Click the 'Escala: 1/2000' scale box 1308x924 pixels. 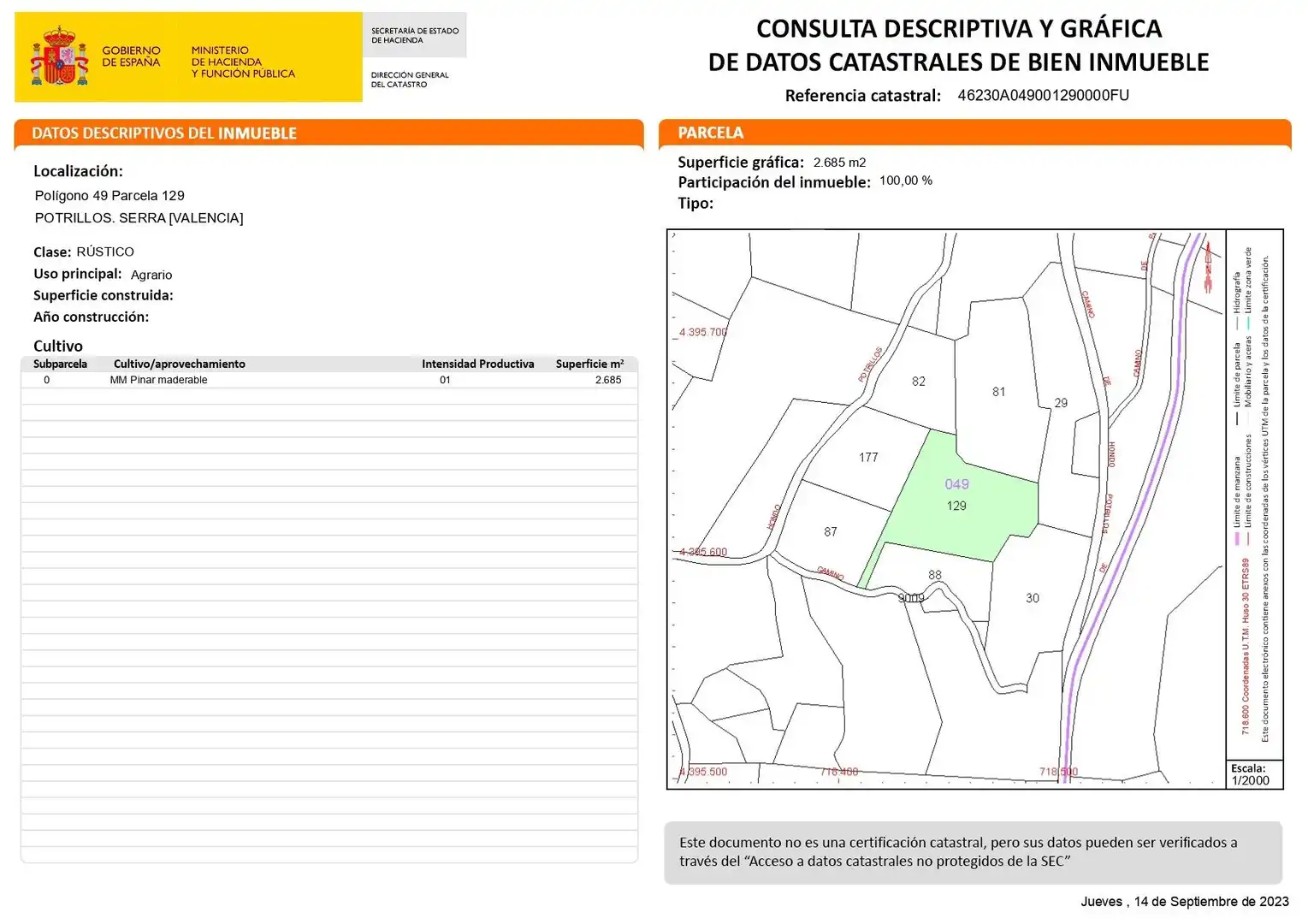(x=1254, y=774)
